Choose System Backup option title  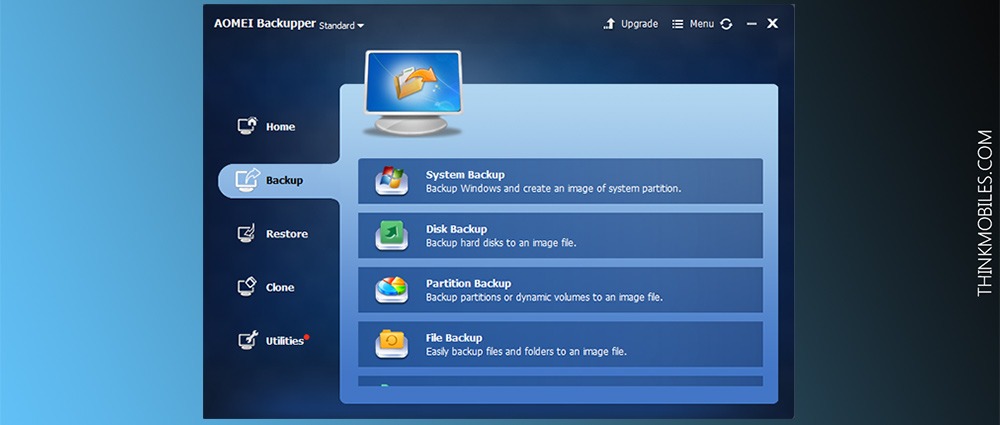465,175
